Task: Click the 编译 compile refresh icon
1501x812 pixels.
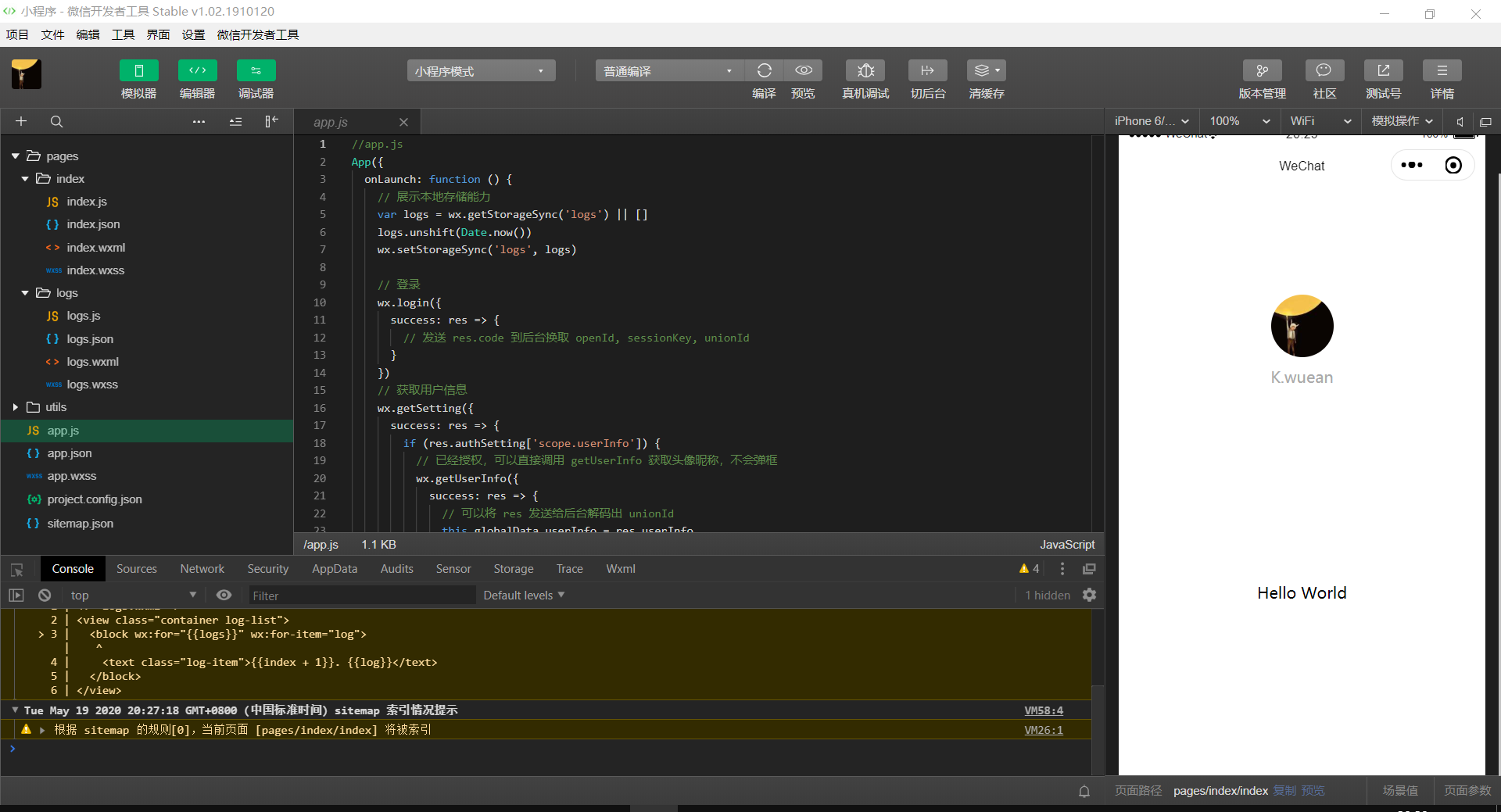Action: click(x=765, y=70)
